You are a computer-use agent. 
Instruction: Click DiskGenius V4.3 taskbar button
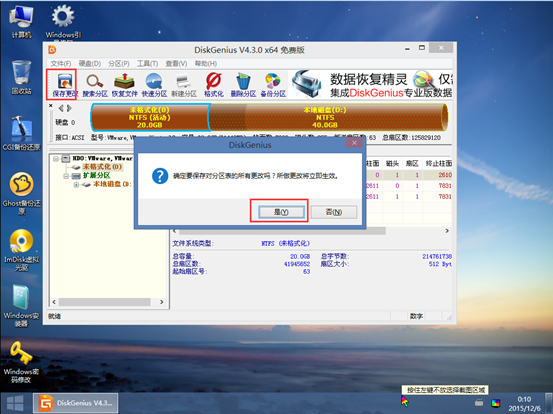click(x=75, y=403)
